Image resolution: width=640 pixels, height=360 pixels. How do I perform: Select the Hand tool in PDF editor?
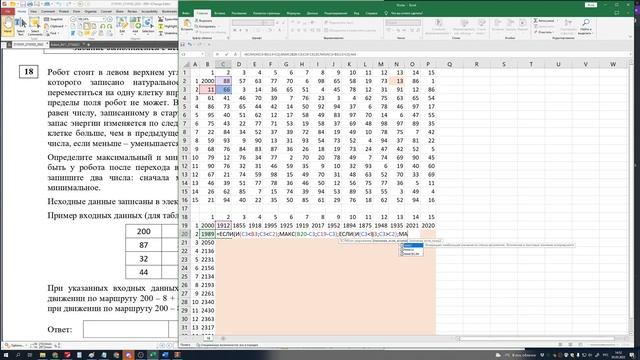tap(8, 26)
